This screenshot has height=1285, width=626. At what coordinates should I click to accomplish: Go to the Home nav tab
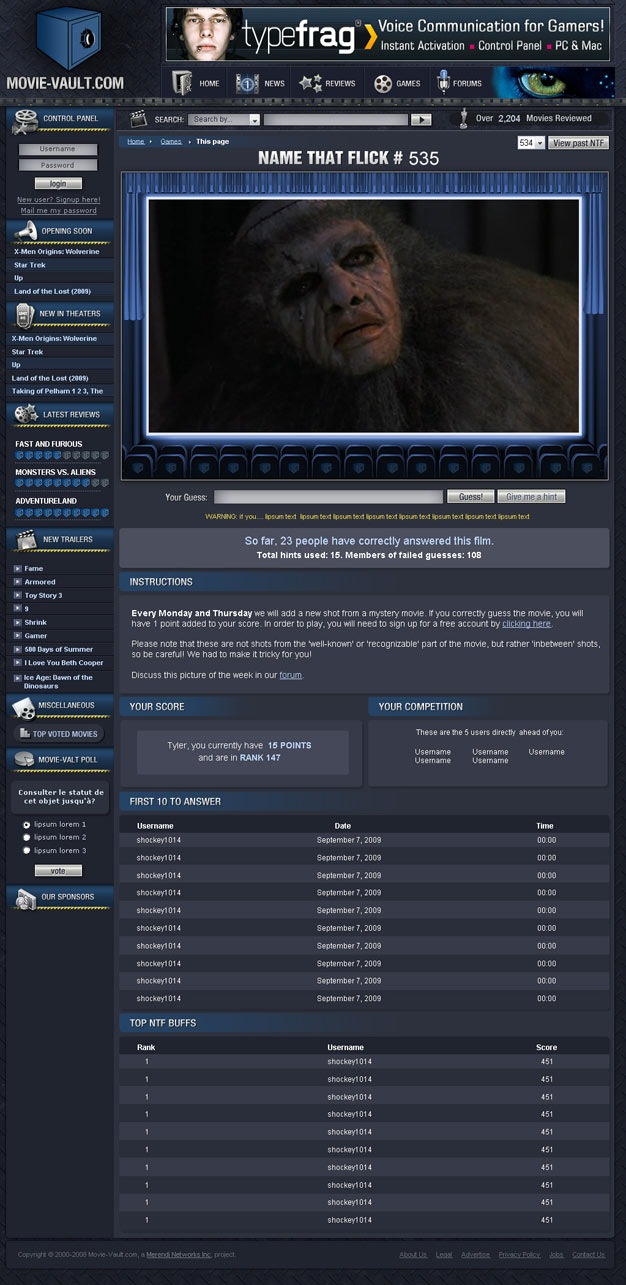tap(198, 83)
